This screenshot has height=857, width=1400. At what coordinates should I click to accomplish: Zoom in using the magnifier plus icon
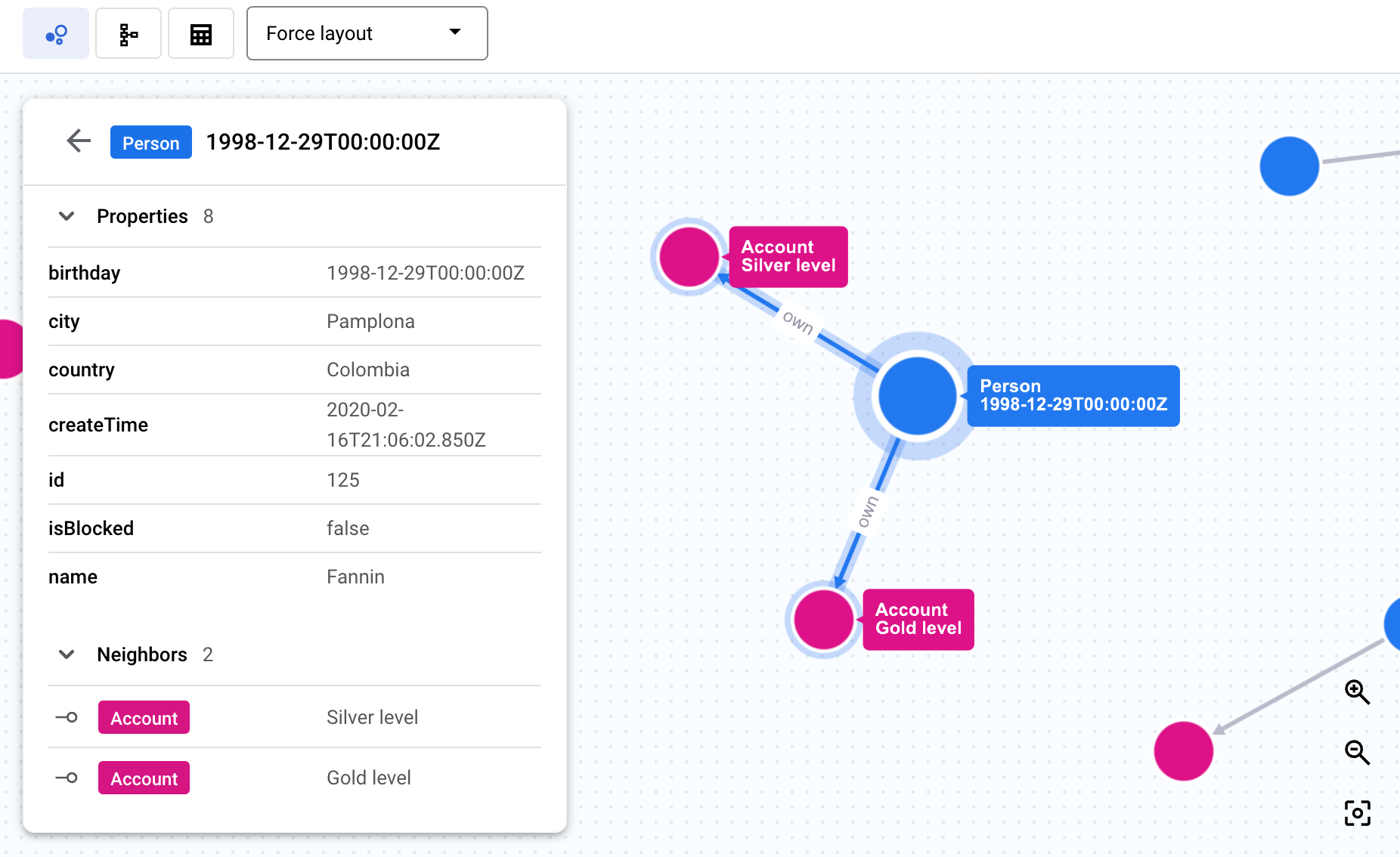tap(1358, 692)
